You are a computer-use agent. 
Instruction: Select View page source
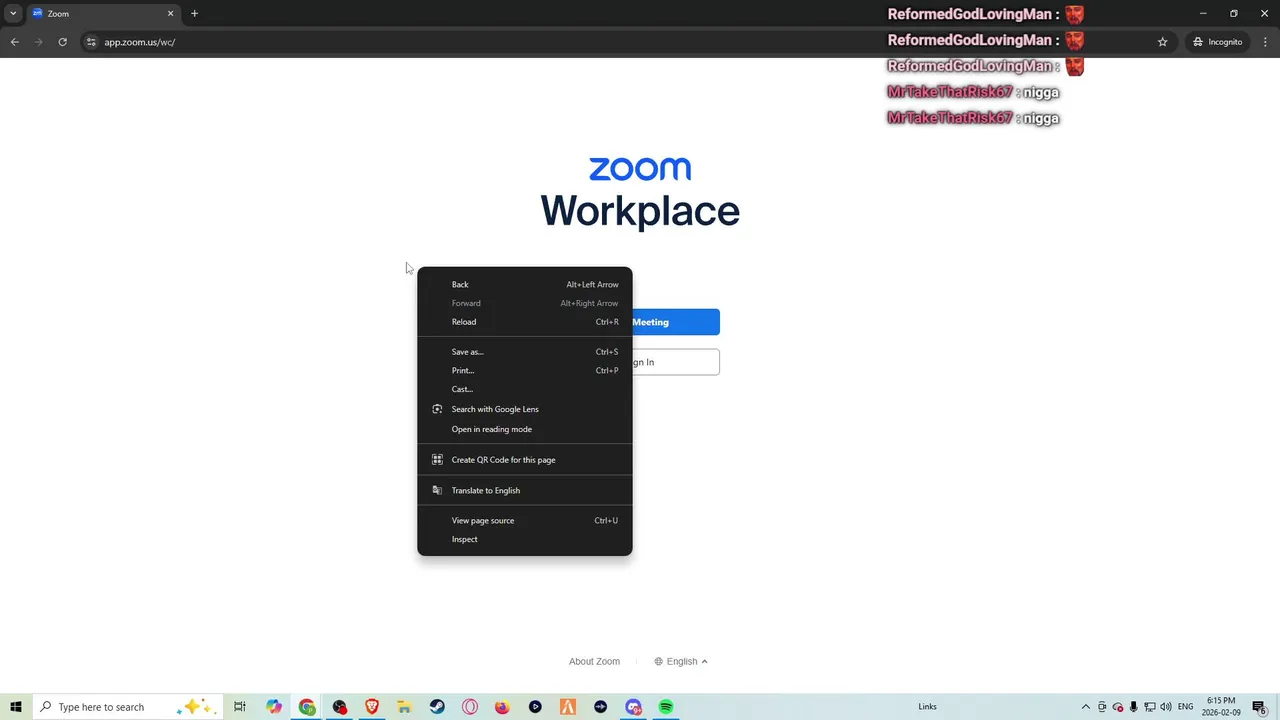[x=524, y=520]
